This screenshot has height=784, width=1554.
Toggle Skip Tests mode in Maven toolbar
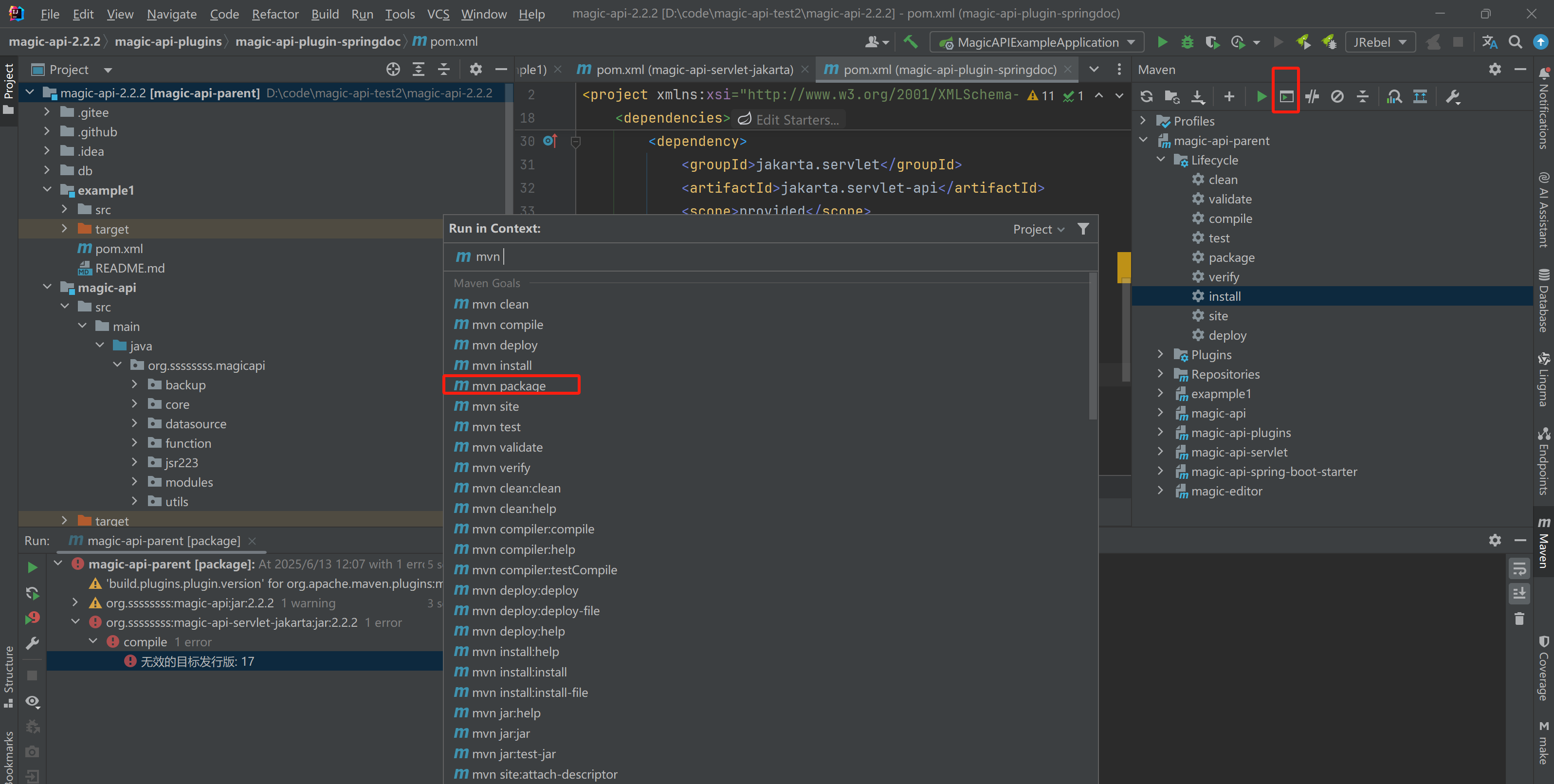(x=1337, y=96)
